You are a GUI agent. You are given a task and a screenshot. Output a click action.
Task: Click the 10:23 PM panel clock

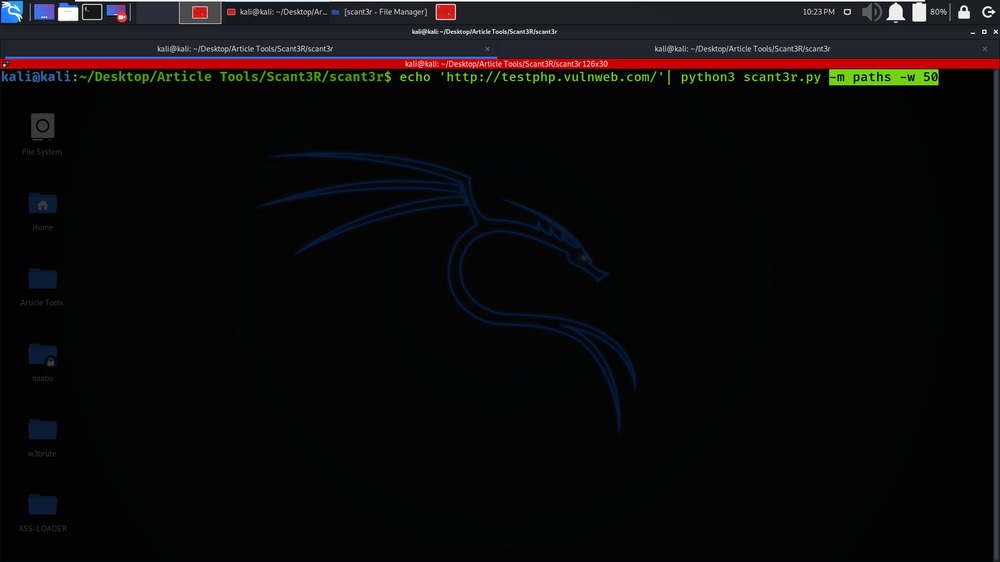(818, 12)
